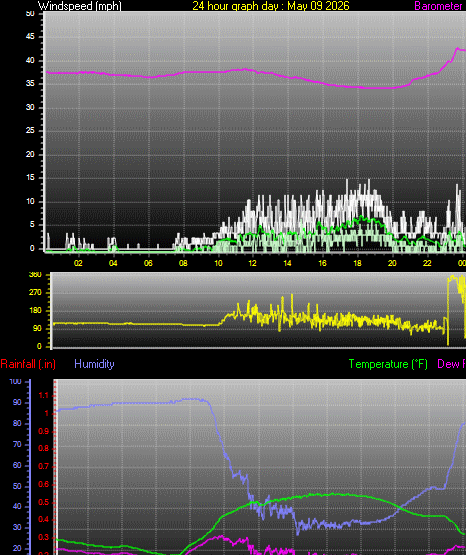This screenshot has width=466, height=555.
Task: Click the 12 hour time axis marker
Action: [x=252, y=263]
